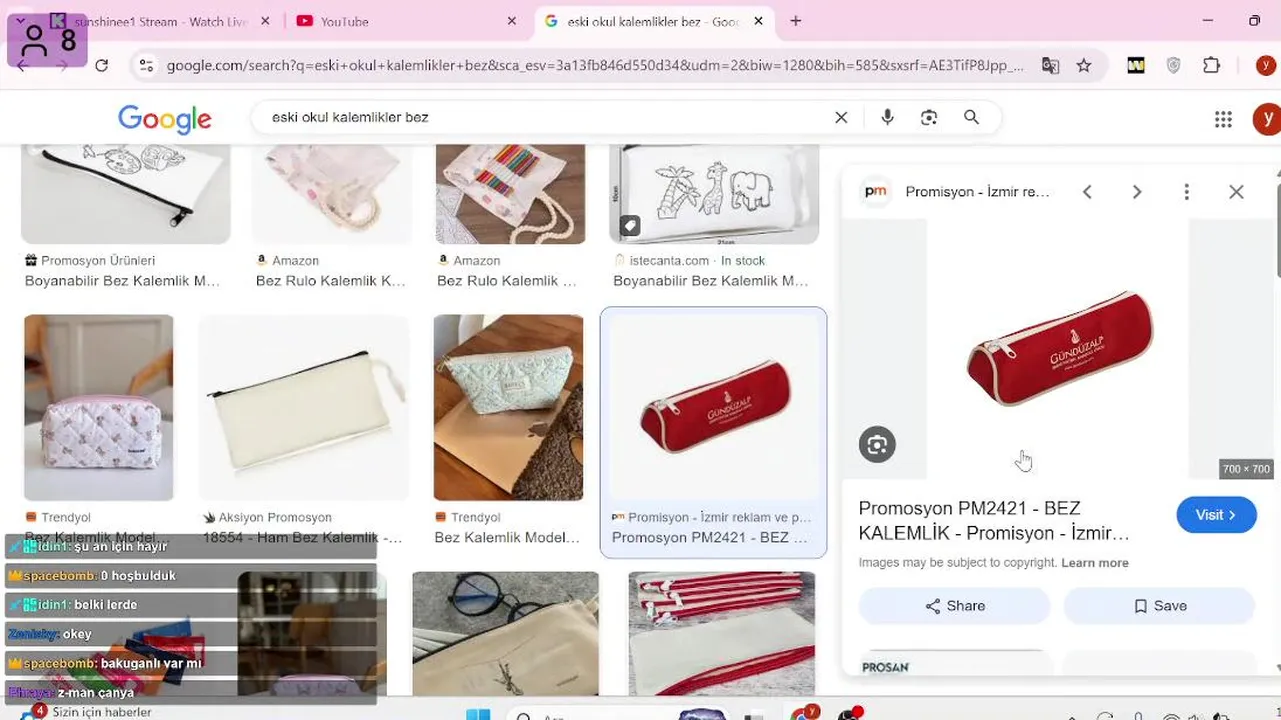This screenshot has width=1281, height=720.
Task: Clear the search query with the X
Action: pos(841,117)
